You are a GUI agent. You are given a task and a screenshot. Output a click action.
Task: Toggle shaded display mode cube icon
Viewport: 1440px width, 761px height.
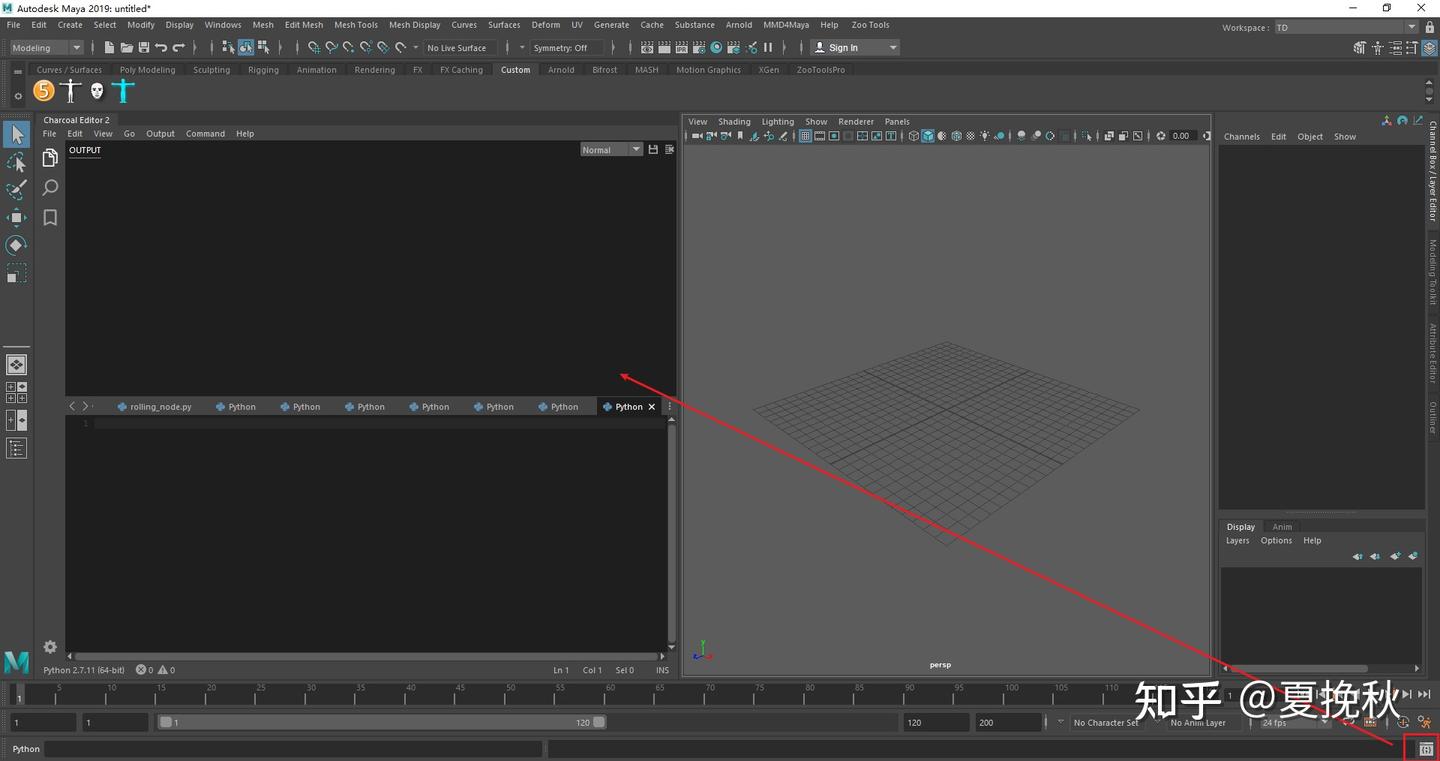pos(927,135)
